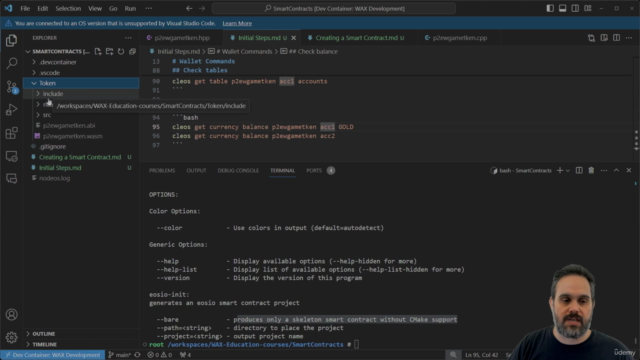Open Manage gear icon
Image resolution: width=640 pixels, height=360 pixels.
pos(11,337)
